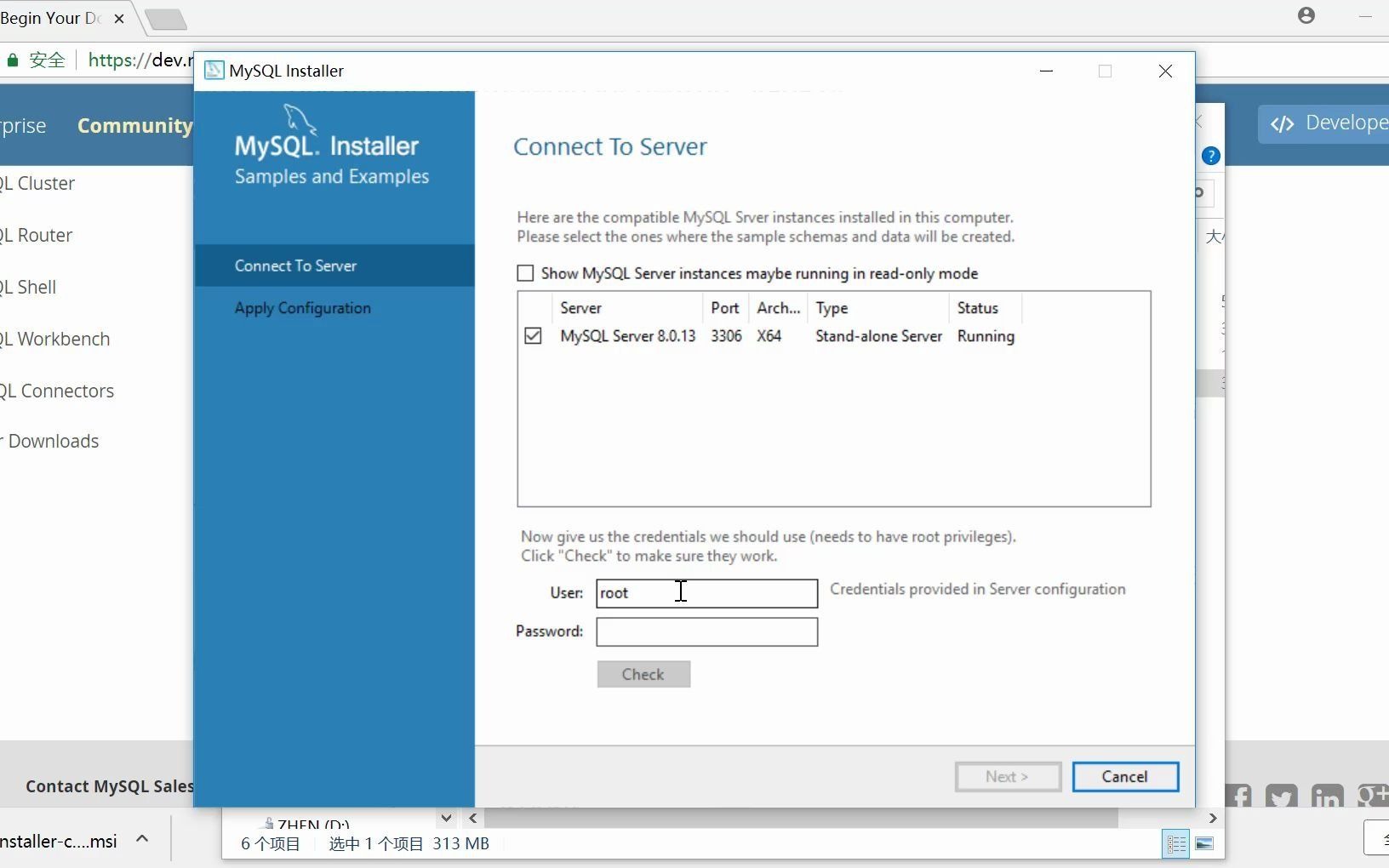Open the MySQL Connectors sidebar link
This screenshot has height=868, width=1389.
pos(57,391)
